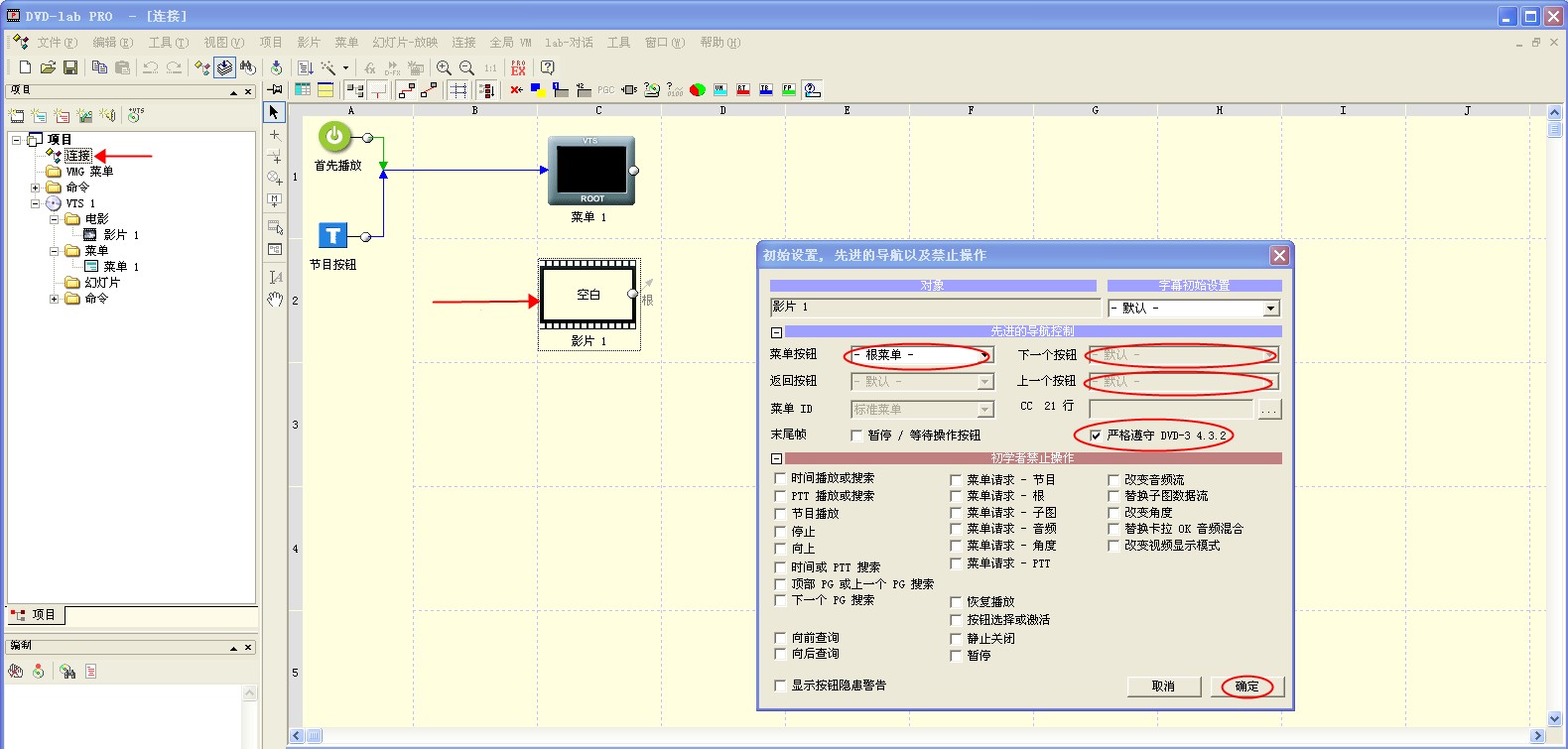Image resolution: width=1568 pixels, height=749 pixels.
Task: Click the add VTS disc icon
Action: coord(136,115)
